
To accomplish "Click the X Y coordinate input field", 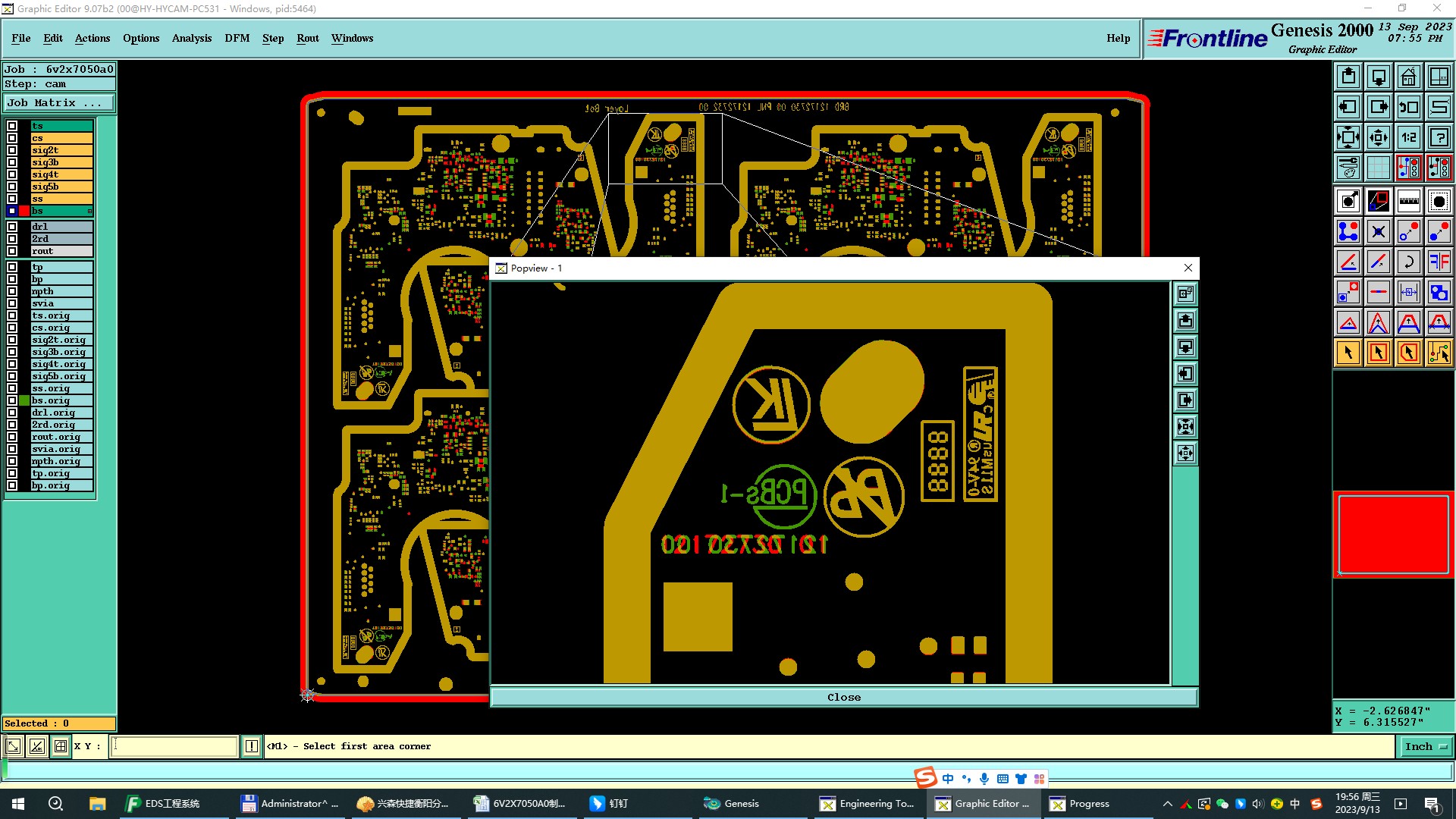I will pyautogui.click(x=174, y=747).
